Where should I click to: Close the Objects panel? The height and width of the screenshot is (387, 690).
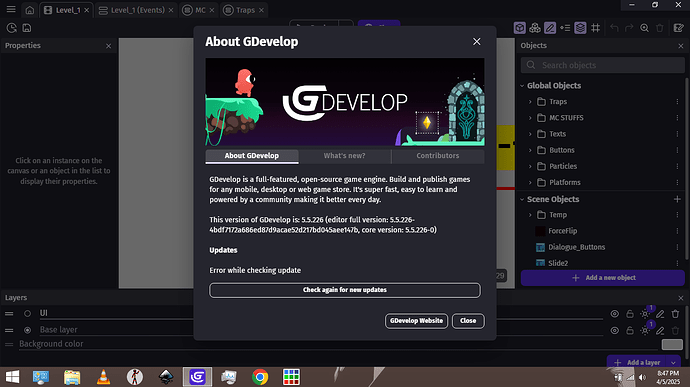(681, 46)
